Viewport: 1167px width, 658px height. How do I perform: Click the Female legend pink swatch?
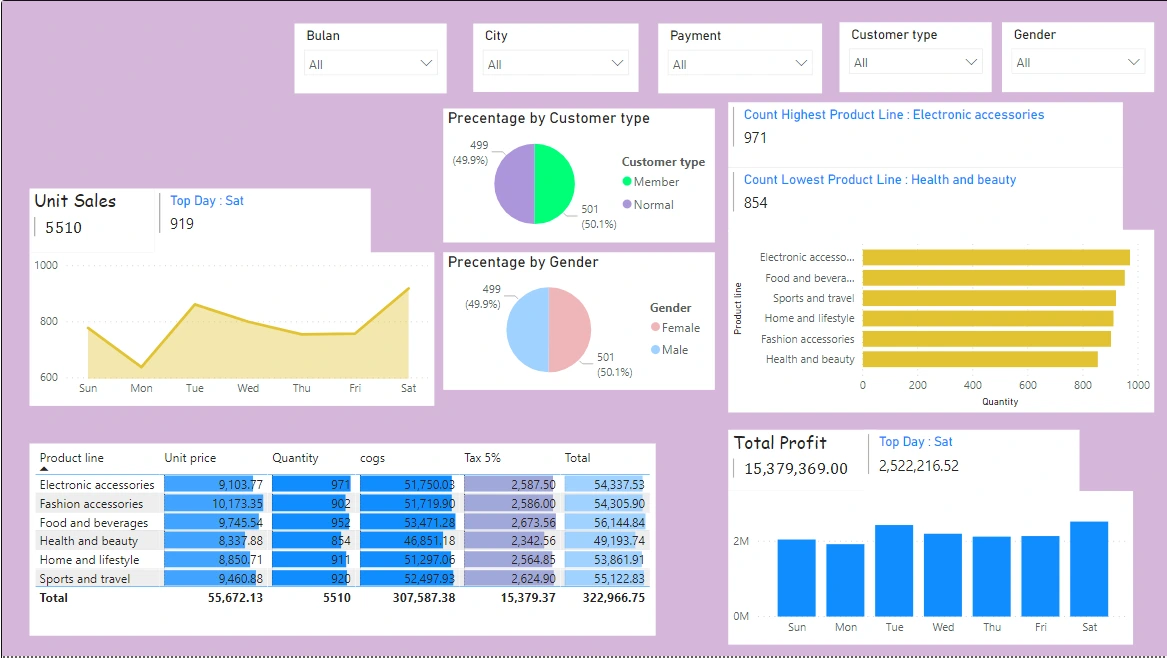tap(655, 328)
